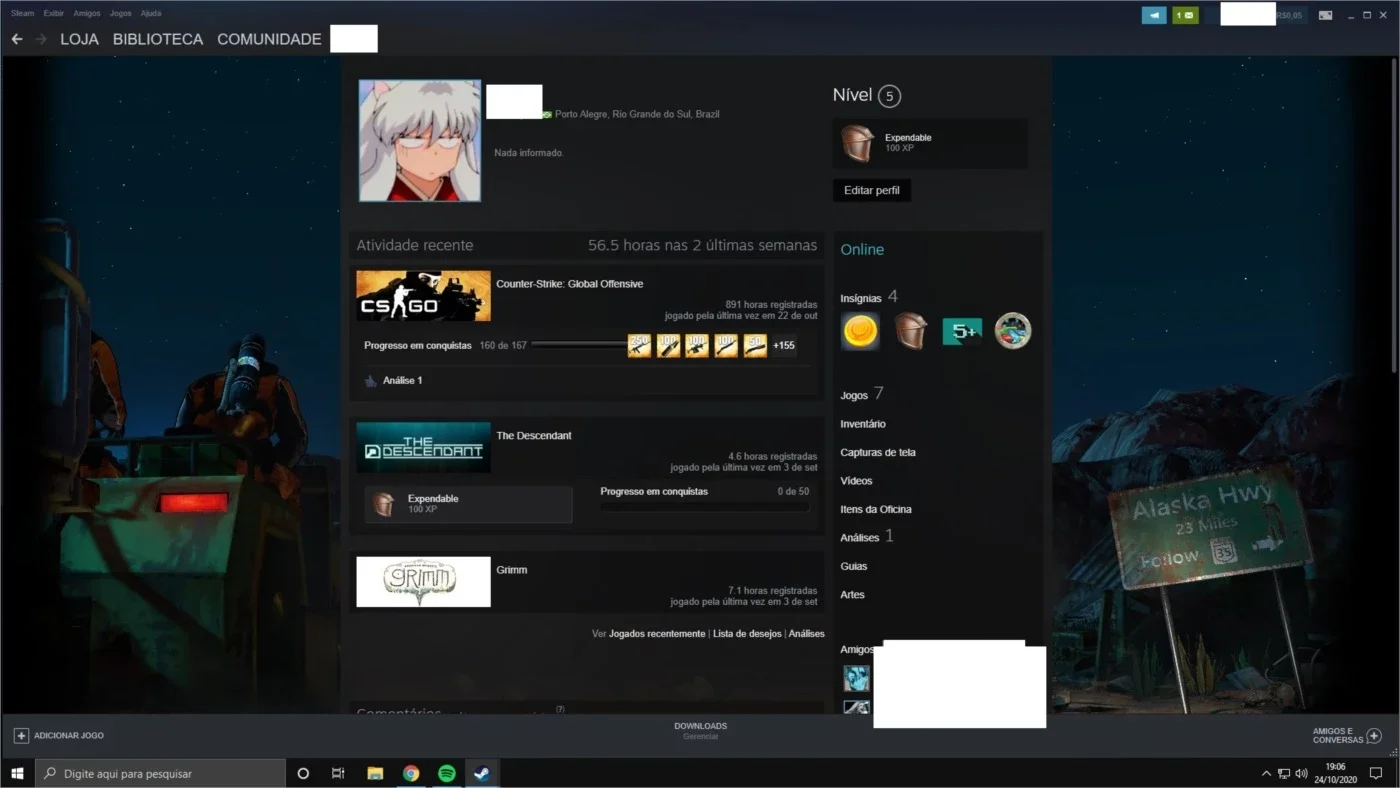
Task: Open the Vídeos link
Action: point(856,481)
